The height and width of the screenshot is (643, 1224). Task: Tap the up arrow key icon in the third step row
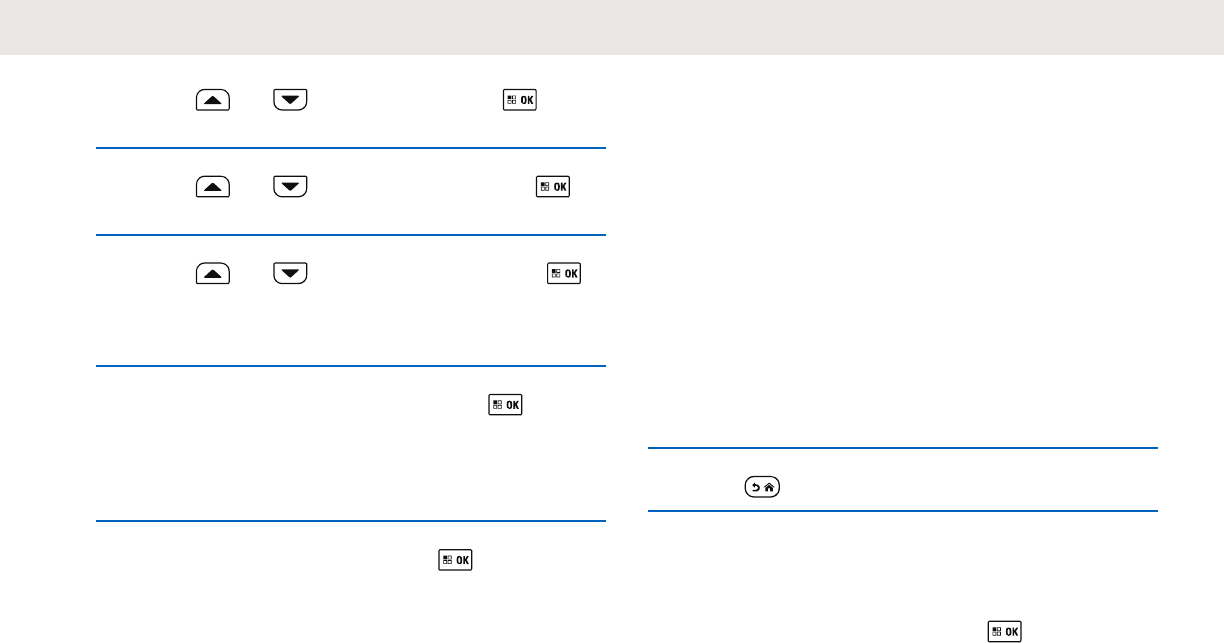[214, 272]
